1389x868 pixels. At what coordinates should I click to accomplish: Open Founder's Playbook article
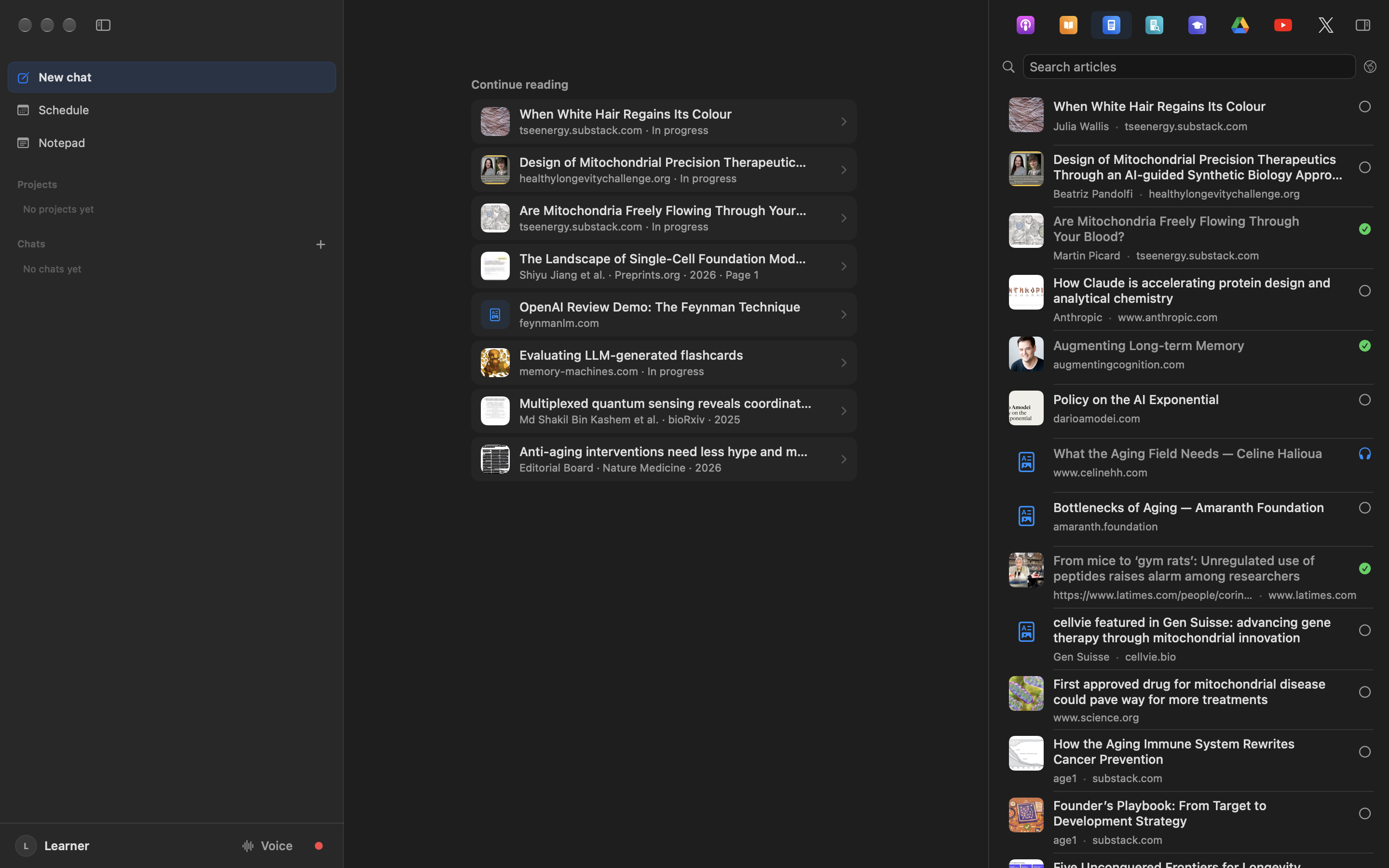point(1159,814)
